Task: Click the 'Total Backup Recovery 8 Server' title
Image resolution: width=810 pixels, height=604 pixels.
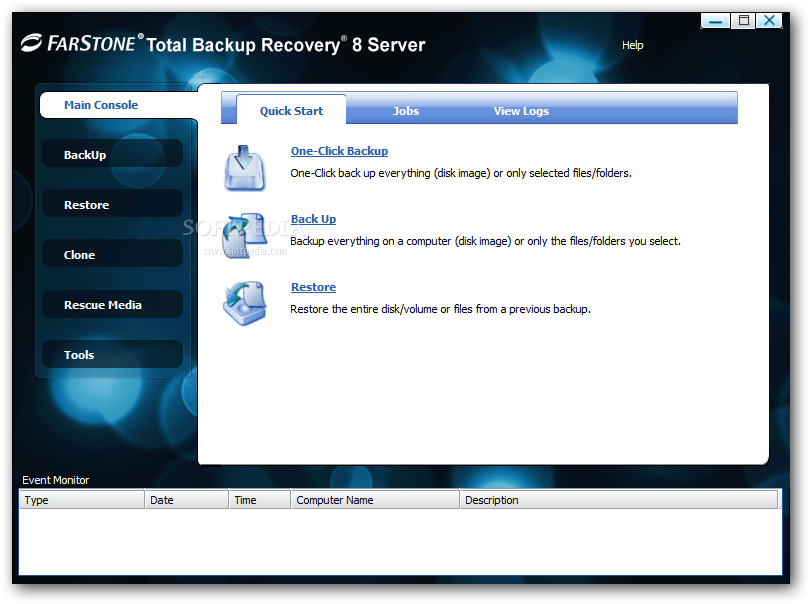Action: pos(286,44)
